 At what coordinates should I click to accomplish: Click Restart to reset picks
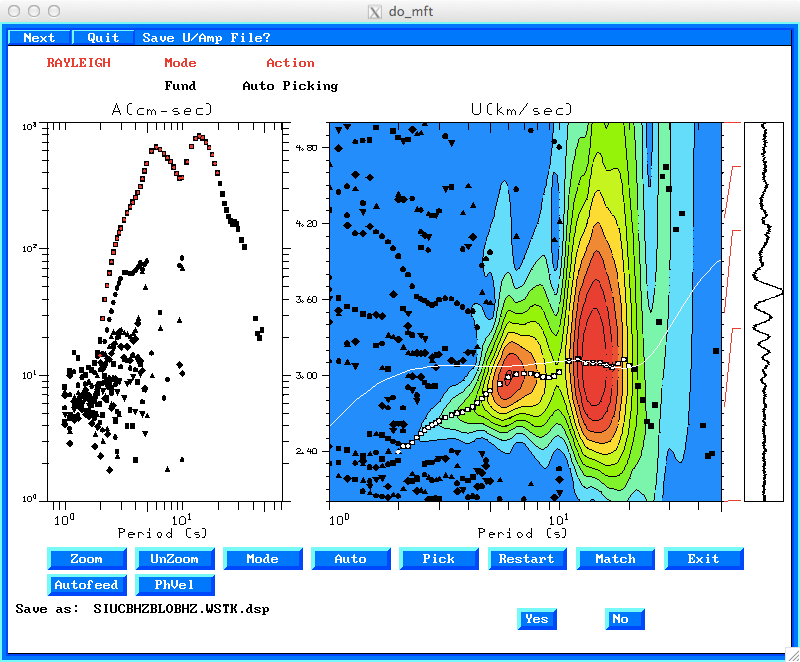click(x=527, y=559)
